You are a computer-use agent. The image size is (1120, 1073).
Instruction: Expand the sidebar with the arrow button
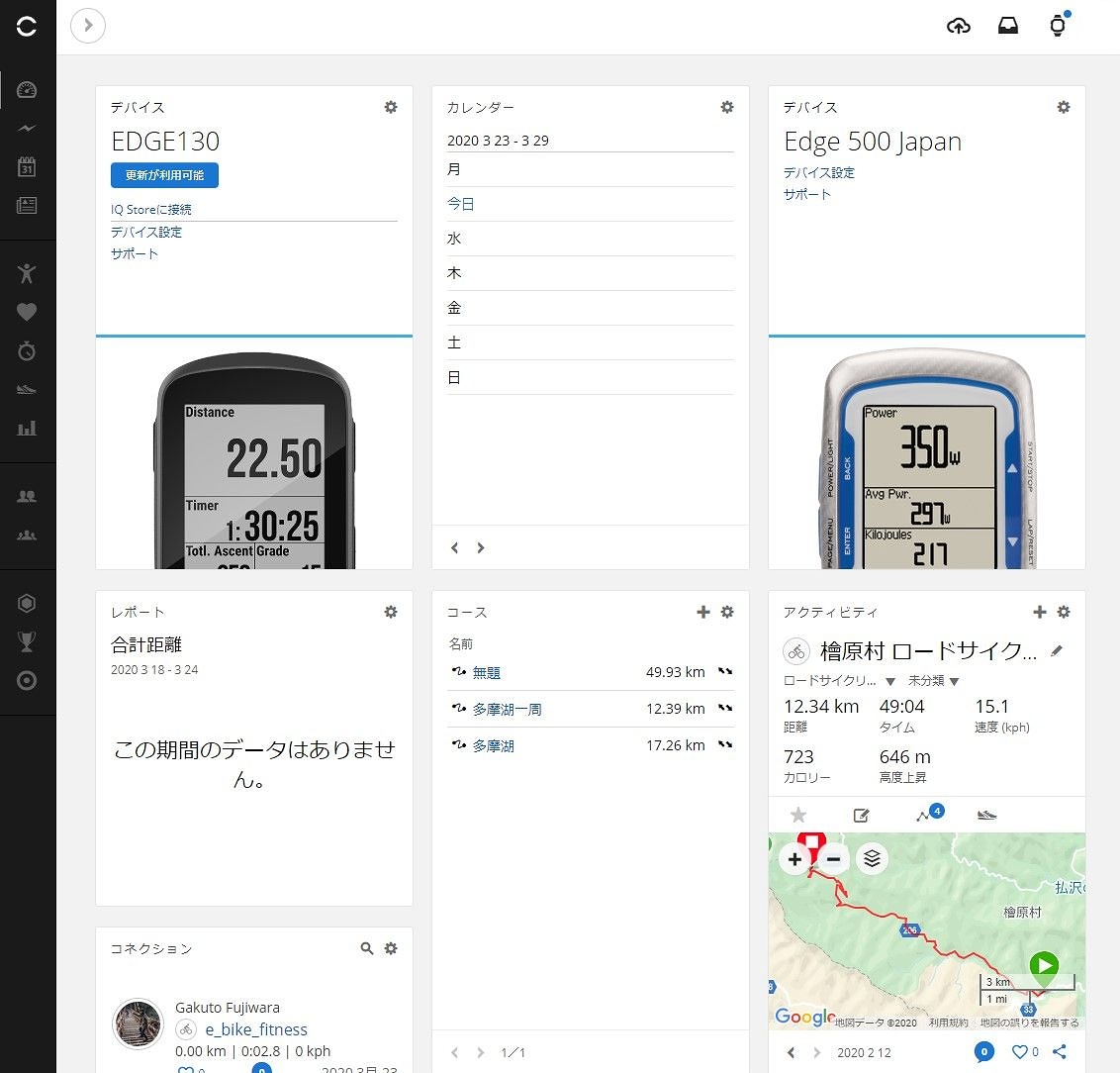88,26
